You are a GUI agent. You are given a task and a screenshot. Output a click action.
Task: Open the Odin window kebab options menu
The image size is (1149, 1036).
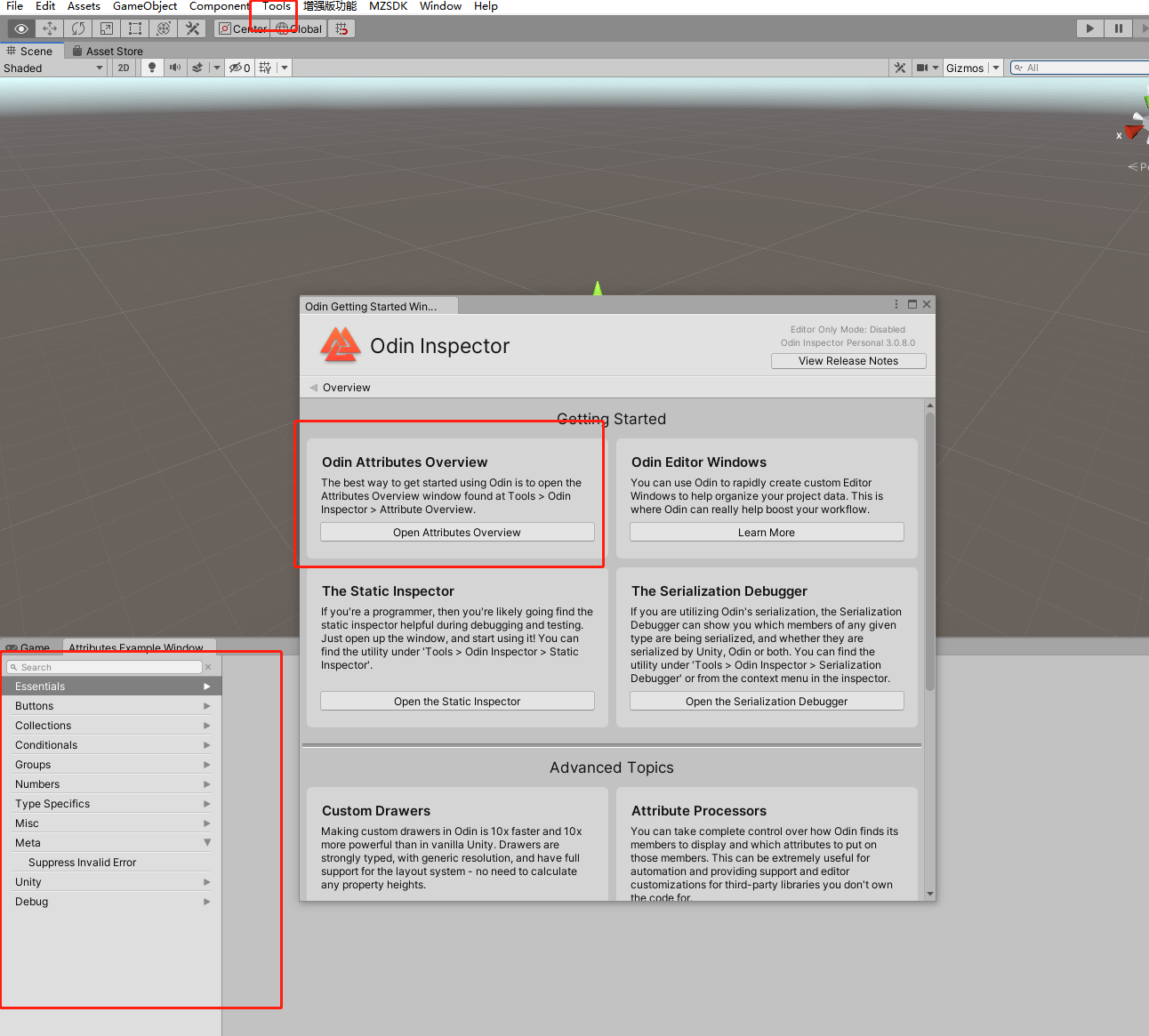pos(896,304)
